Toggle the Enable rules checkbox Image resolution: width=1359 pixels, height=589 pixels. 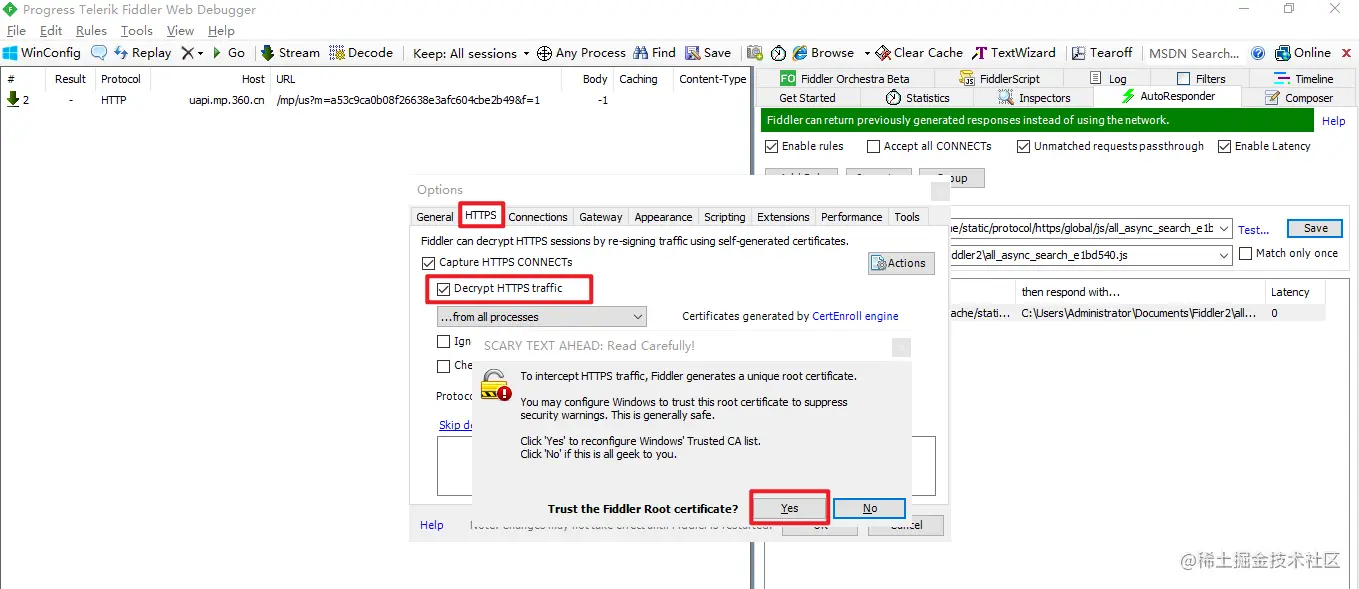pyautogui.click(x=771, y=146)
